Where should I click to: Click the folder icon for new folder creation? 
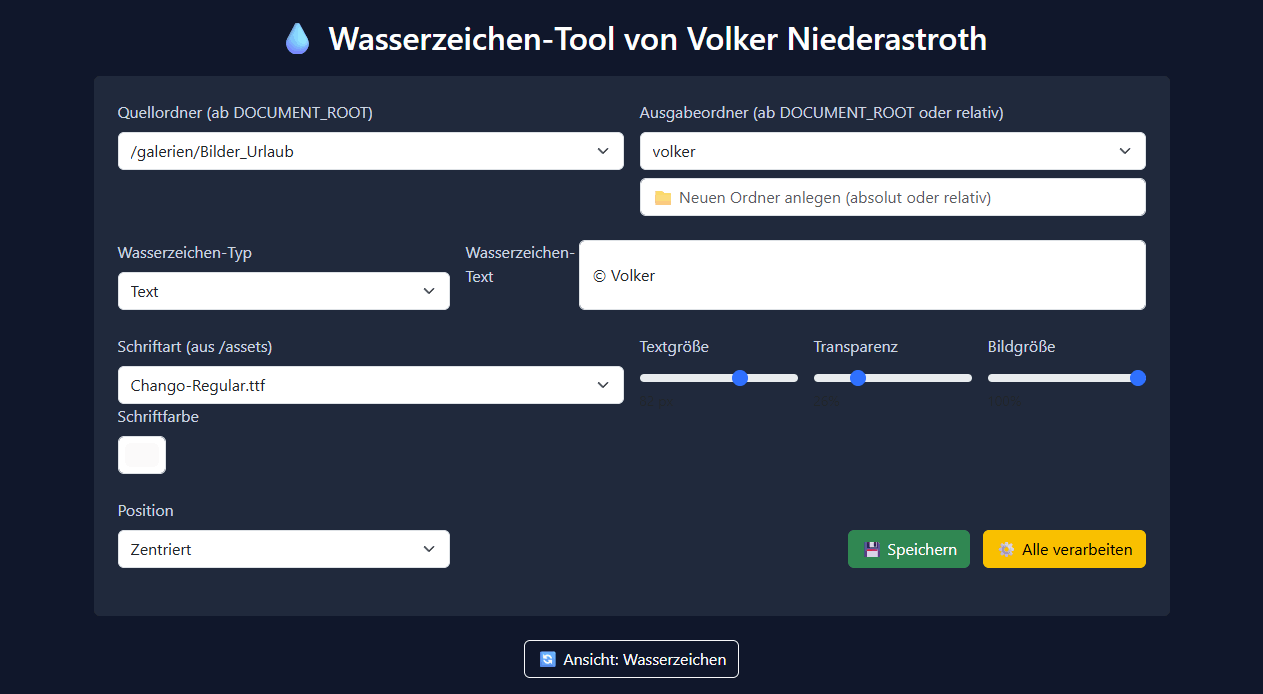tap(663, 197)
